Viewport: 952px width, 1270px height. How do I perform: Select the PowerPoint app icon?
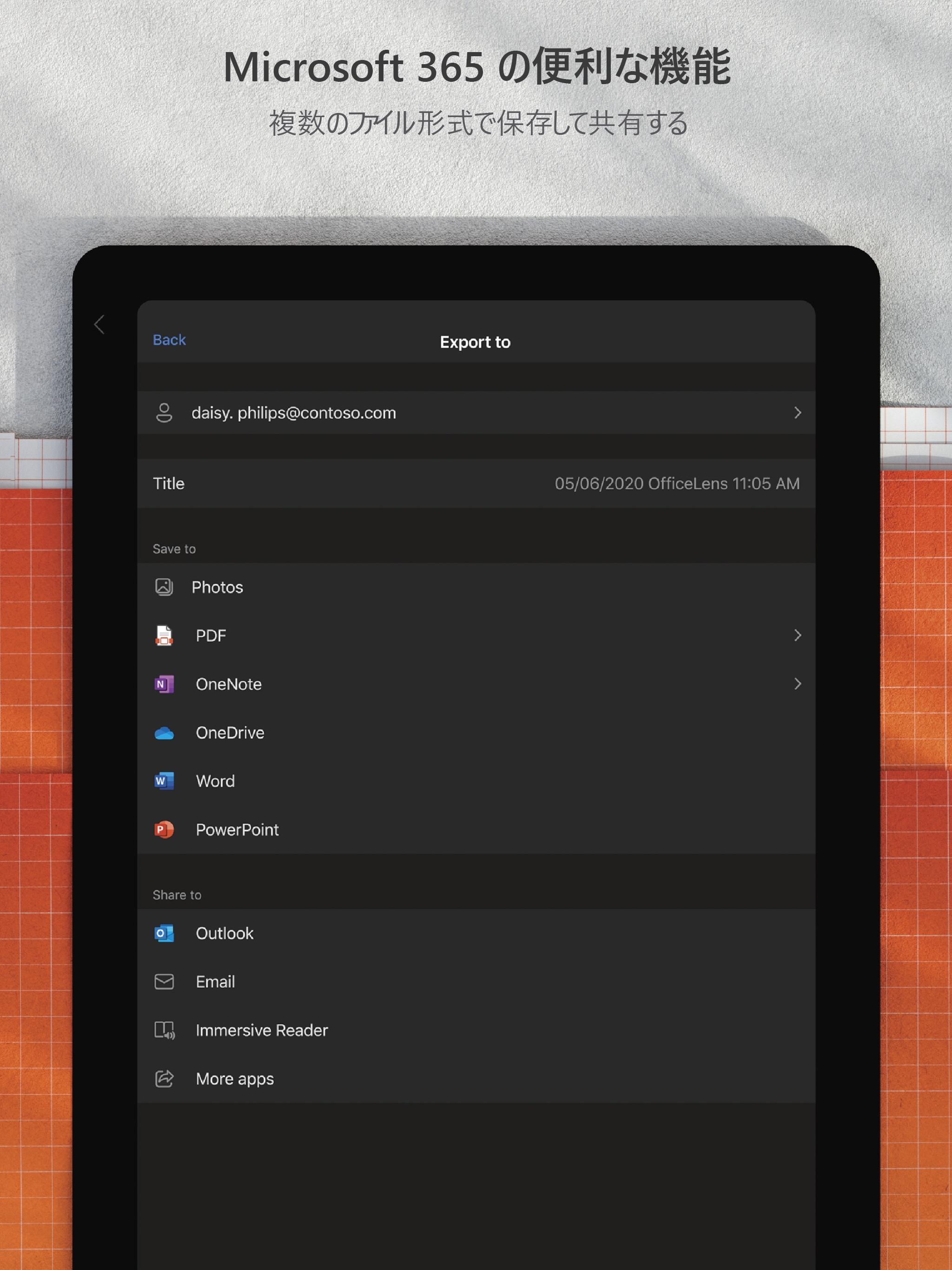(x=164, y=830)
